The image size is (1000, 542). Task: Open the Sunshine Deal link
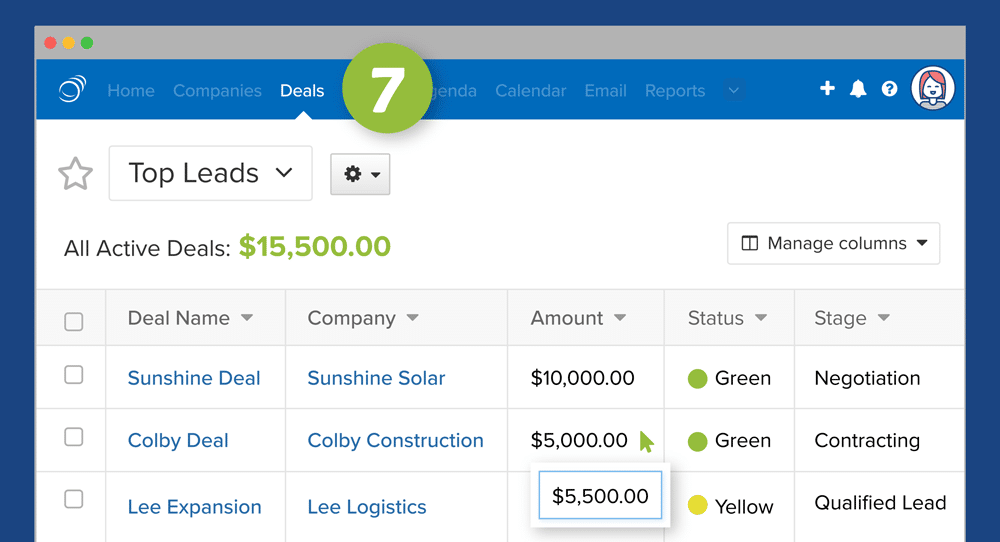pyautogui.click(x=194, y=378)
